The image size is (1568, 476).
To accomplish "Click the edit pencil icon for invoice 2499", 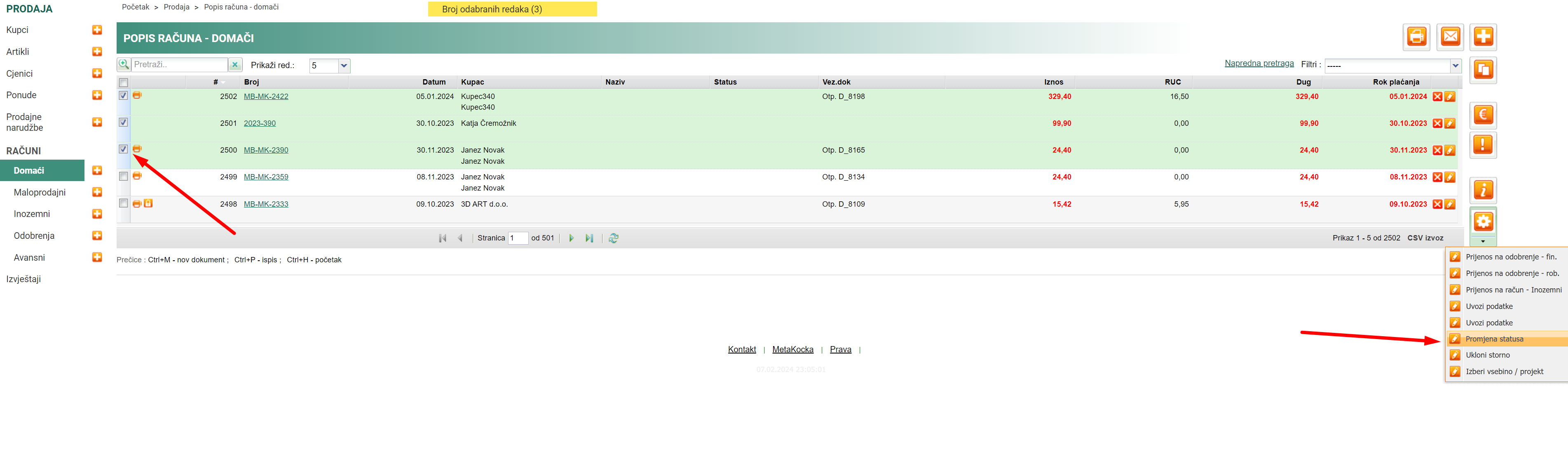I will pos(1450,177).
